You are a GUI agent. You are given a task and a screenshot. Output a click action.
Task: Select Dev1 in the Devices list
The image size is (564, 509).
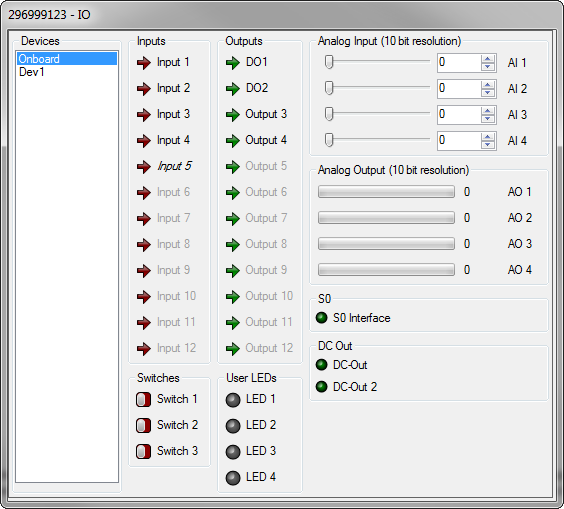tap(67, 72)
